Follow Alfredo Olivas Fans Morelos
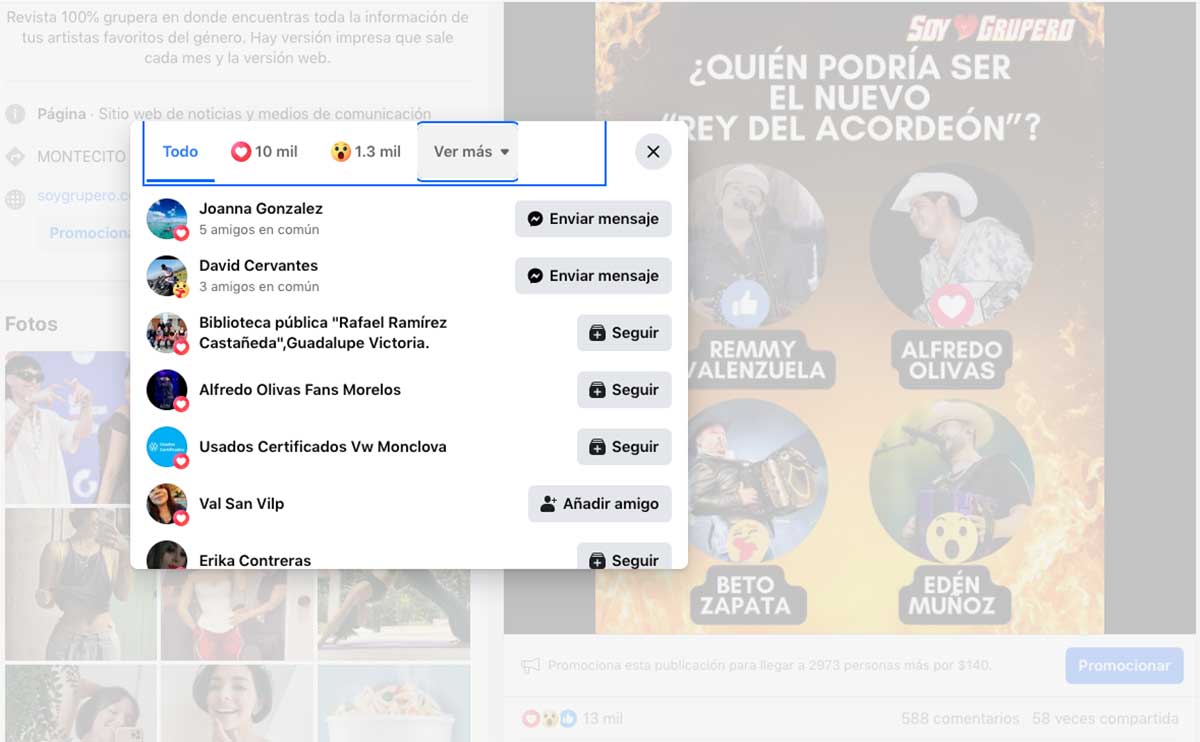This screenshot has width=1200, height=742. pyautogui.click(x=624, y=390)
